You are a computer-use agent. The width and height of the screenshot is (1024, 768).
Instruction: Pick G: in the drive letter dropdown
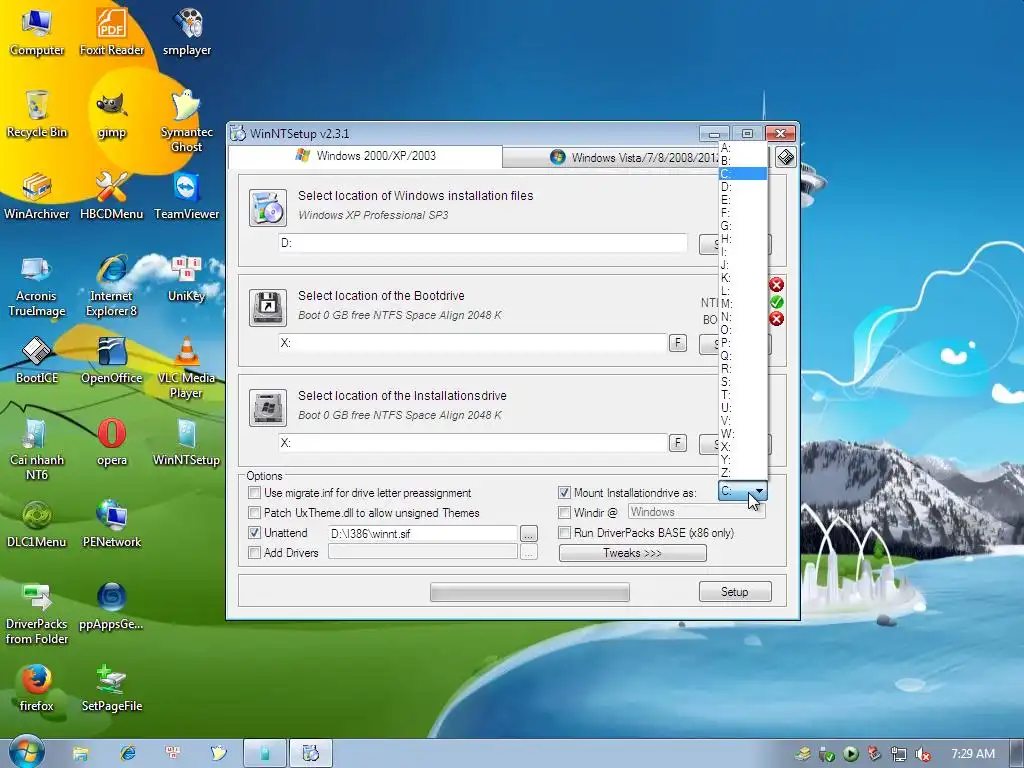(743, 226)
